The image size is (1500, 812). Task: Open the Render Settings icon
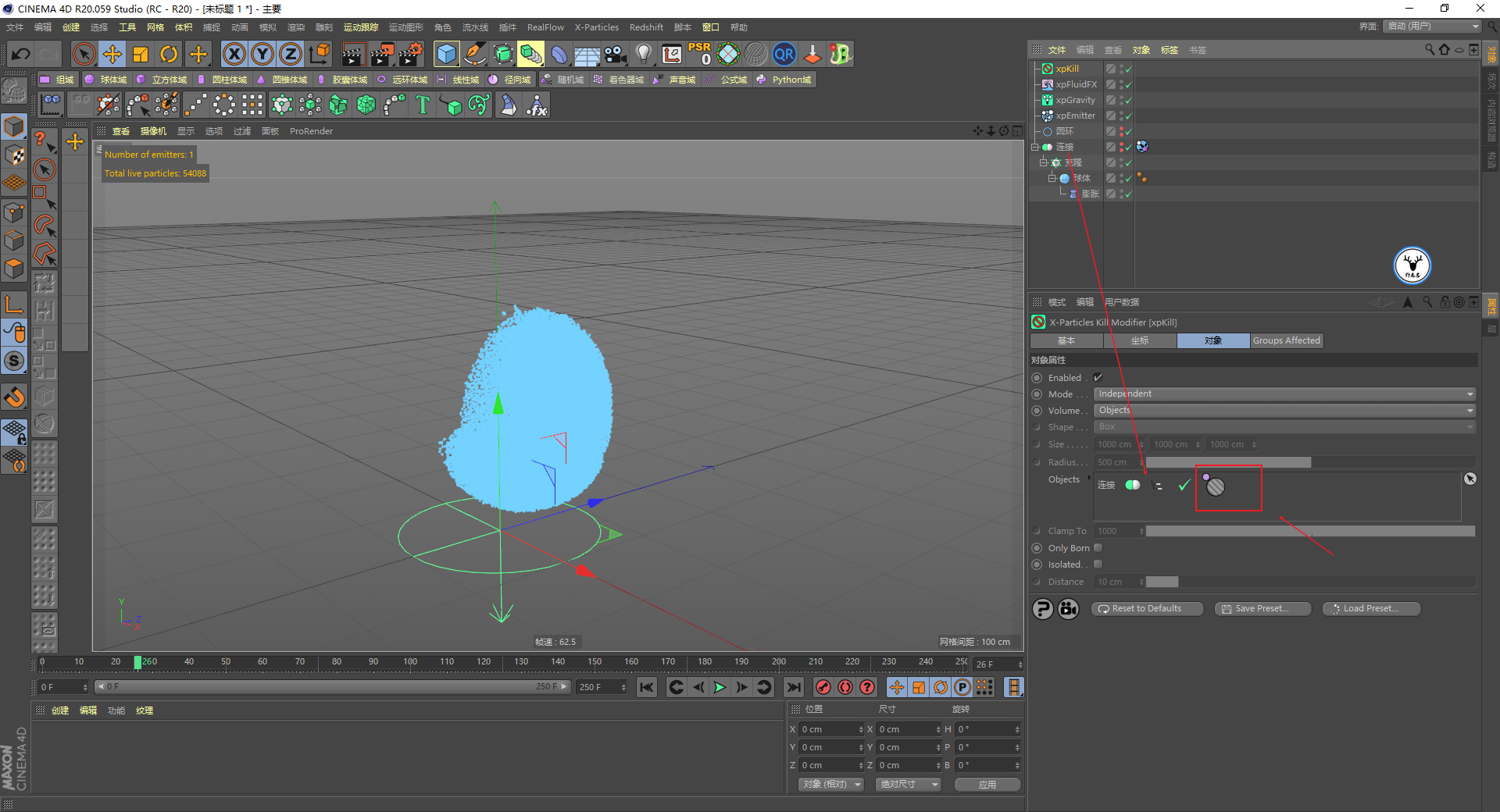[411, 54]
